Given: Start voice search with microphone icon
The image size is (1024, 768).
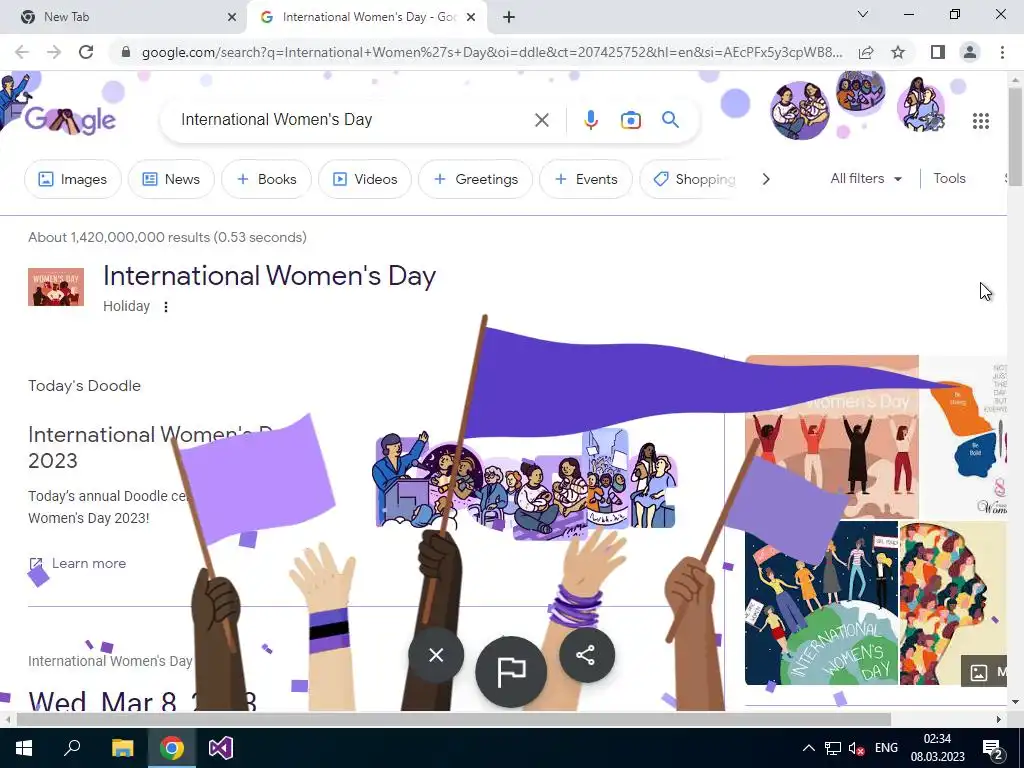Looking at the screenshot, I should (x=590, y=120).
